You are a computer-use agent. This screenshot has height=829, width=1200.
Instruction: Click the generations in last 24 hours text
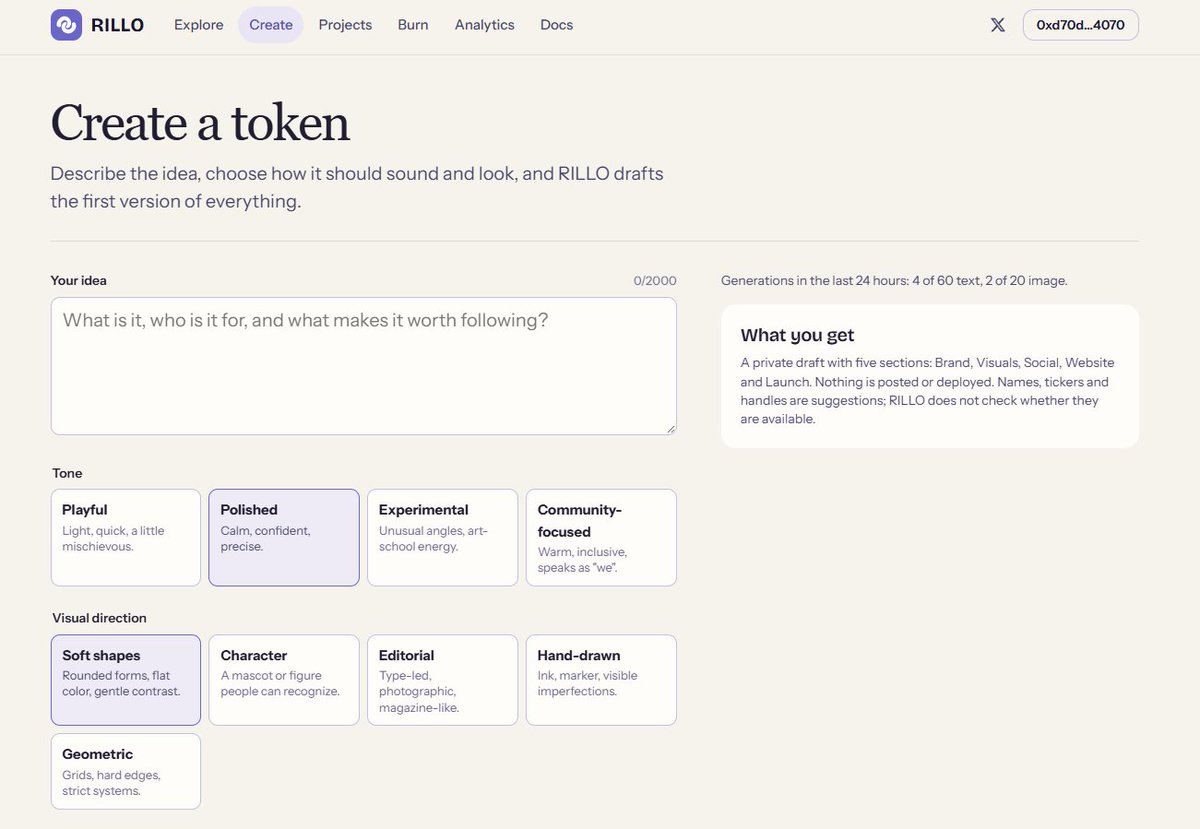(894, 281)
